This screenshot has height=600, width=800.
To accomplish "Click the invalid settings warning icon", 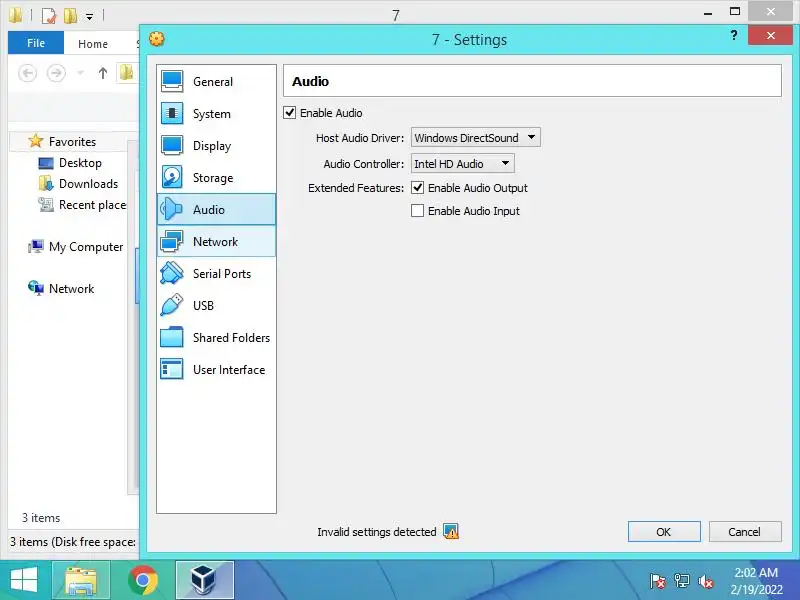I will [x=451, y=532].
